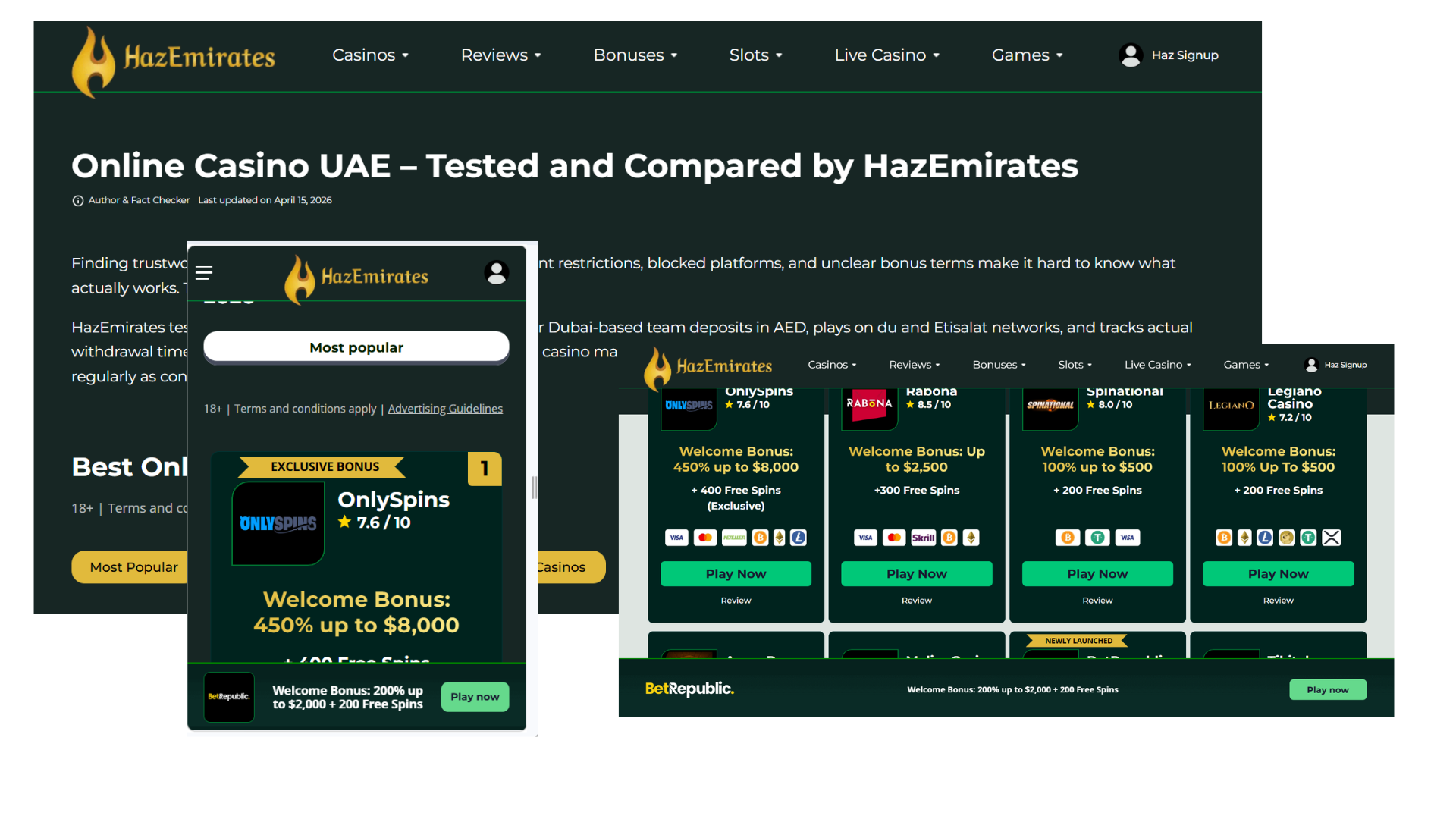The height and width of the screenshot is (819, 1456).
Task: Click the BetRepublic logo in the desktop bottom bar
Action: click(x=689, y=689)
